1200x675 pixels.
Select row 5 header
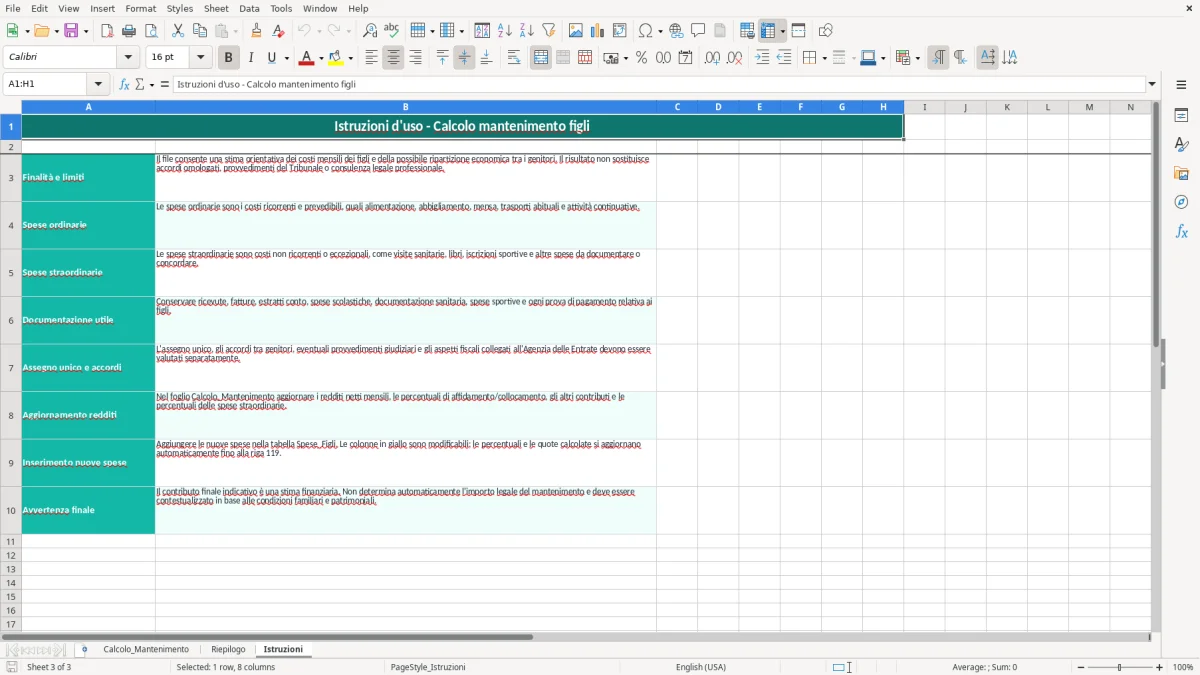point(11,273)
